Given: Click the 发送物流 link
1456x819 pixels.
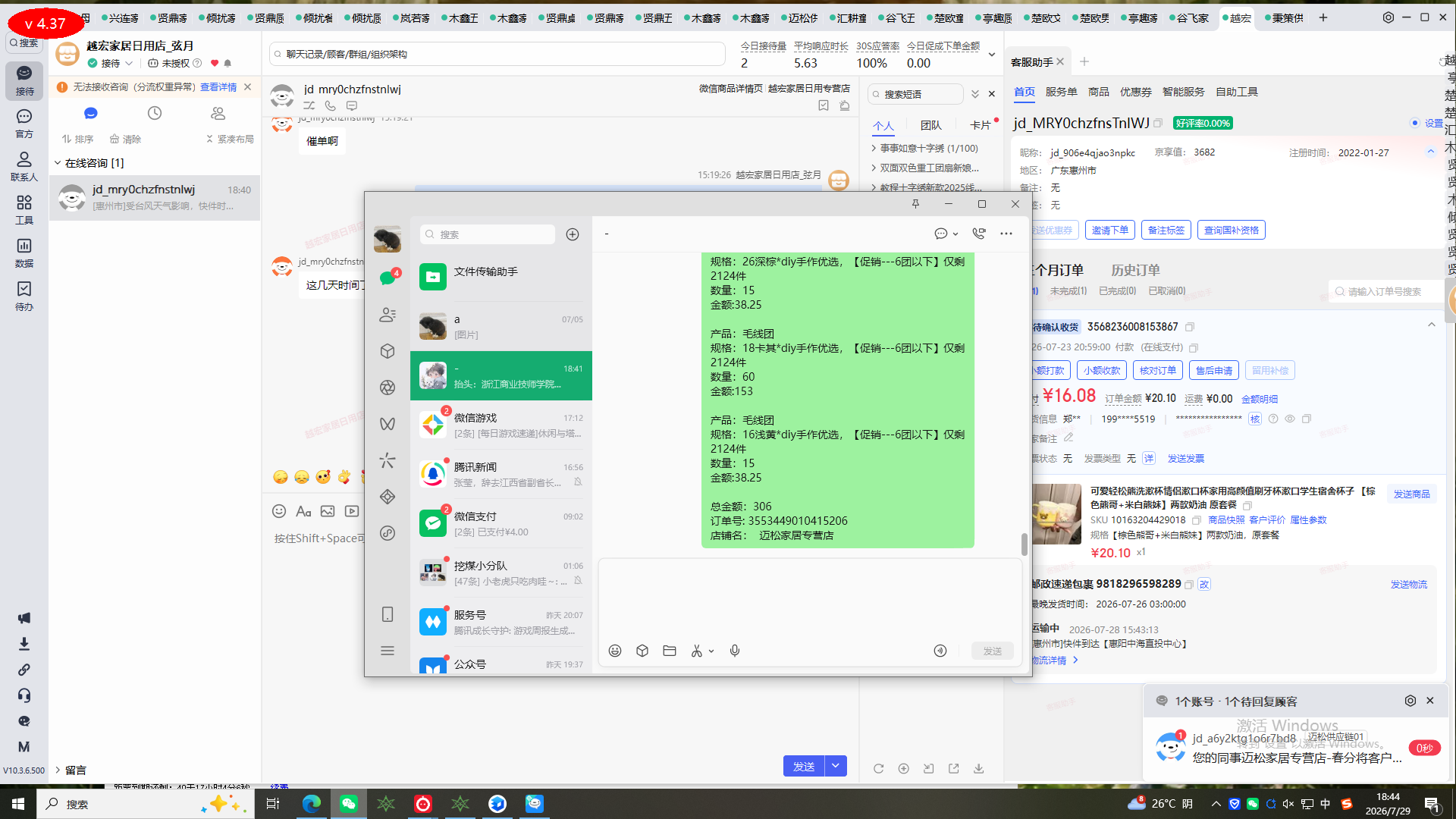Looking at the screenshot, I should pyautogui.click(x=1408, y=584).
